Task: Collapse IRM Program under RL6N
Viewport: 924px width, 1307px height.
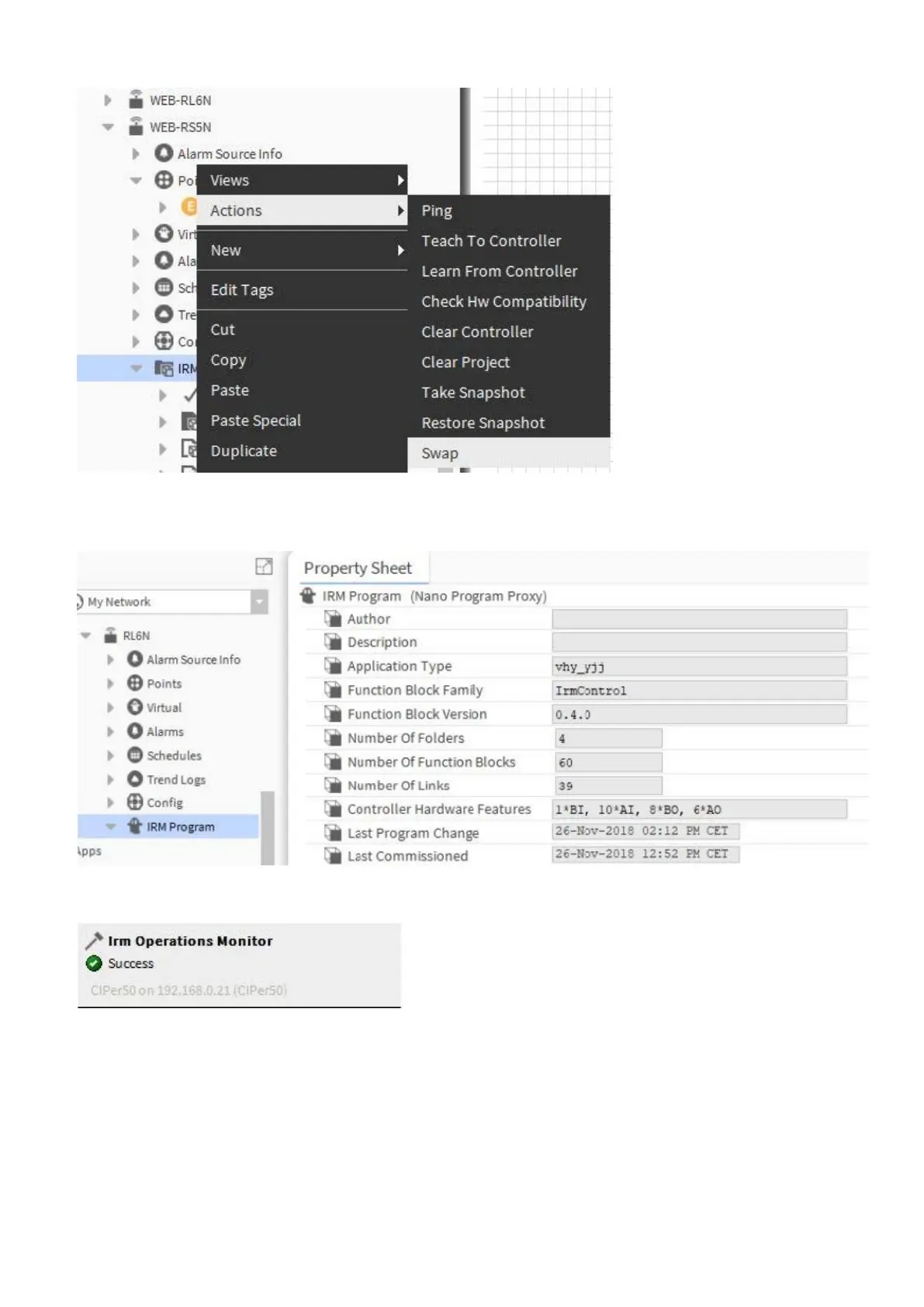Action: point(111,827)
